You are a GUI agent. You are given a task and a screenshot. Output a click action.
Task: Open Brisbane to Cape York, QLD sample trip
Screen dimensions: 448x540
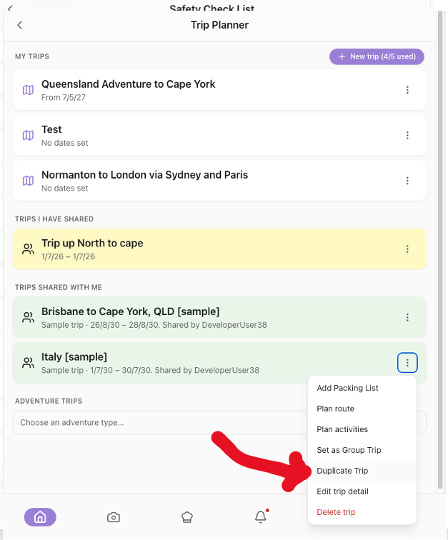tap(220, 317)
